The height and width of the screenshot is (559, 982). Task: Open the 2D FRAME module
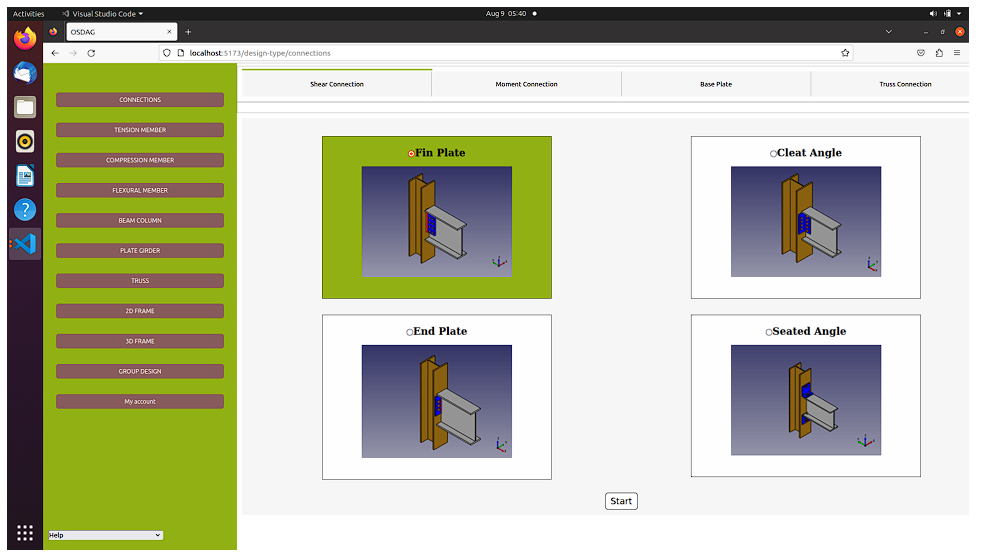tap(140, 310)
